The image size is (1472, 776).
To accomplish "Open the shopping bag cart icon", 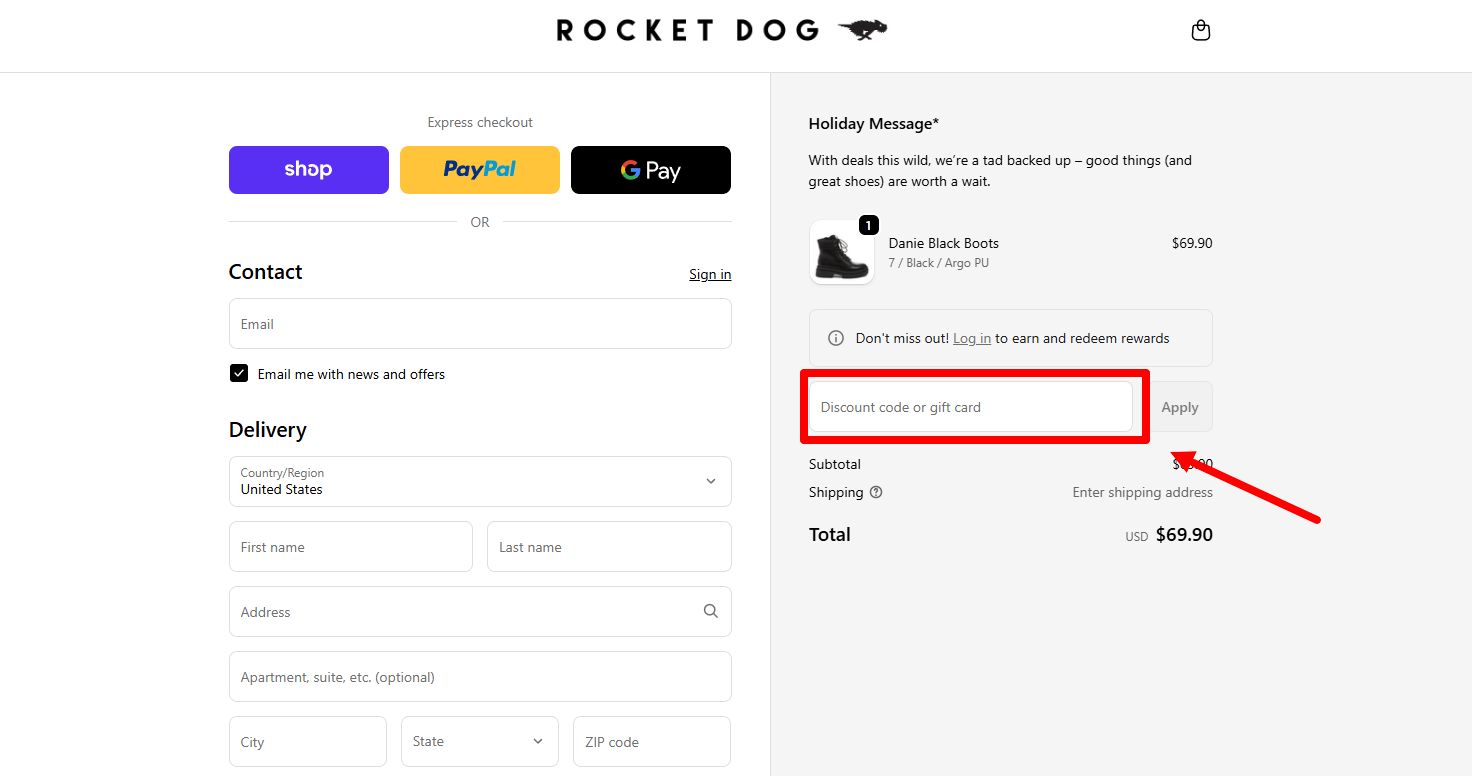I will coord(1201,31).
